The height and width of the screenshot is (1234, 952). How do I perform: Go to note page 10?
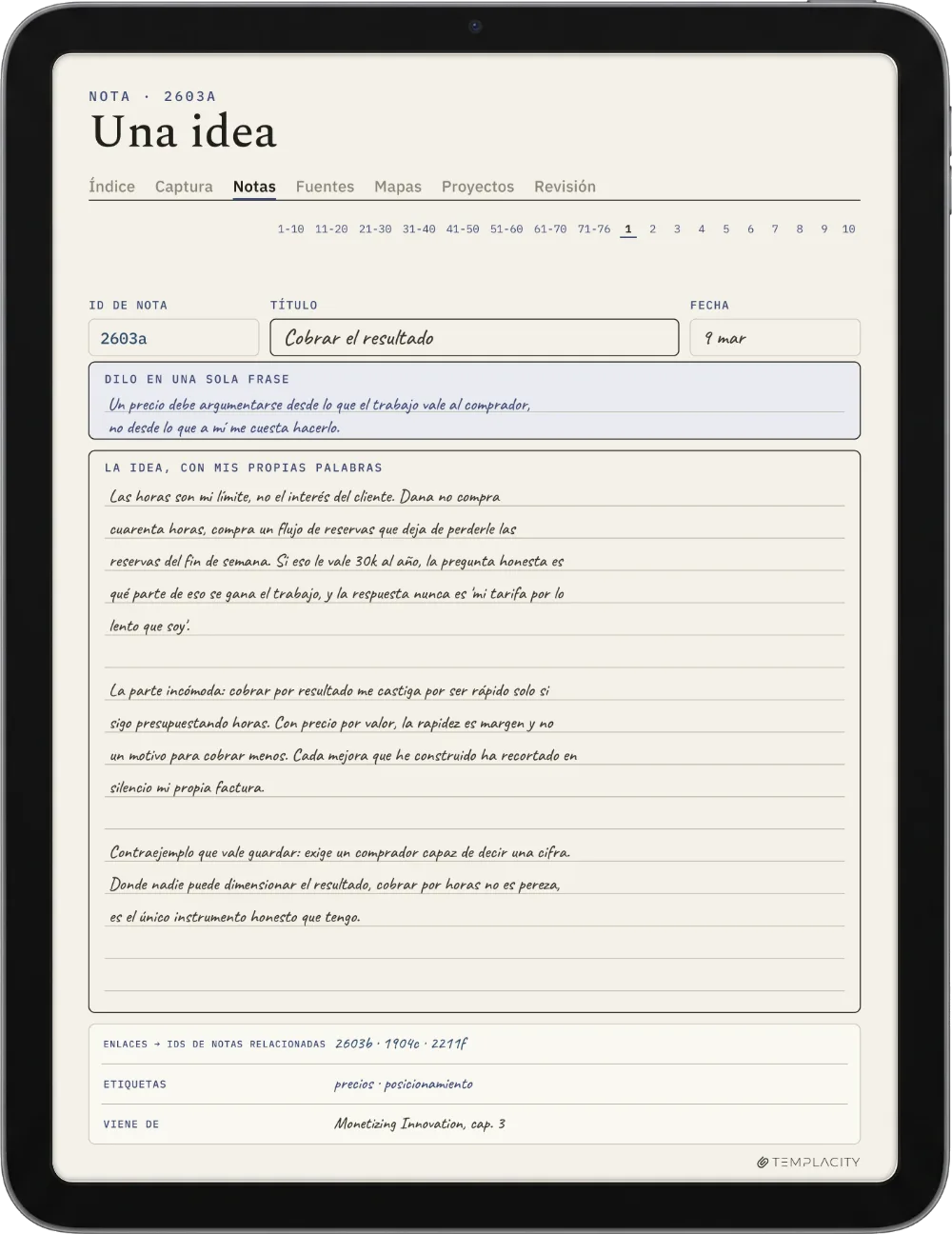[x=848, y=229]
